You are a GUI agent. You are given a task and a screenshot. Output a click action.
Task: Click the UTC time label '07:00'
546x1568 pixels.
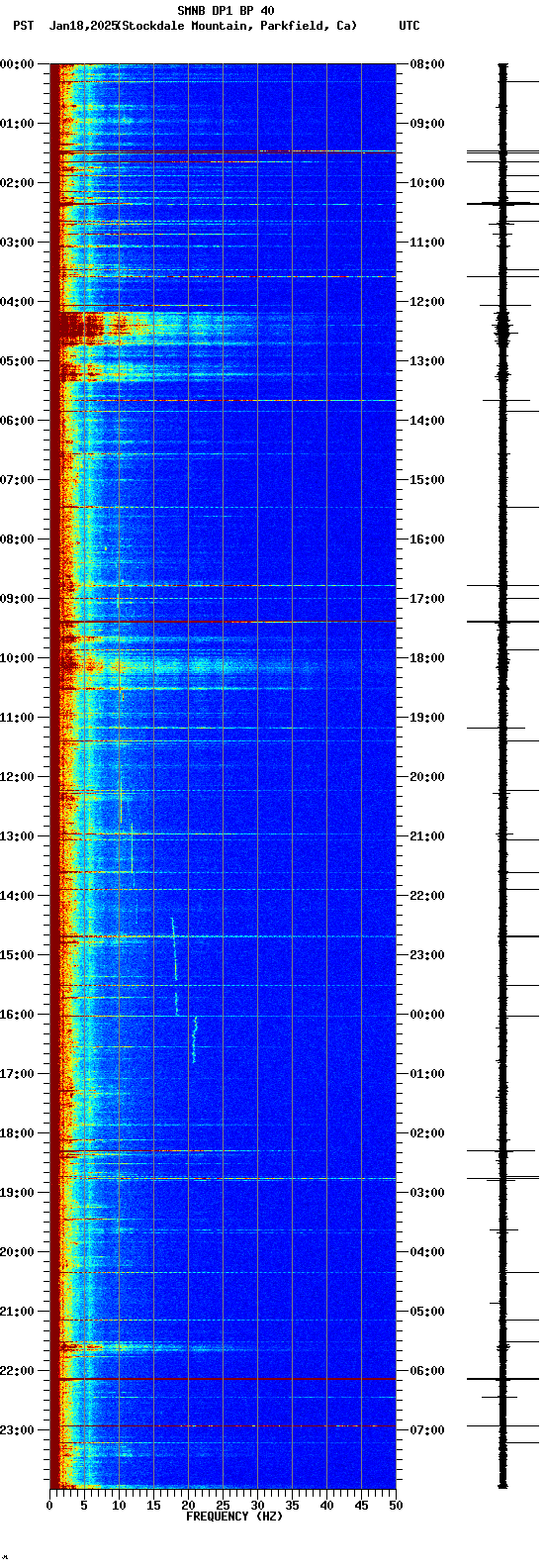click(x=427, y=1430)
